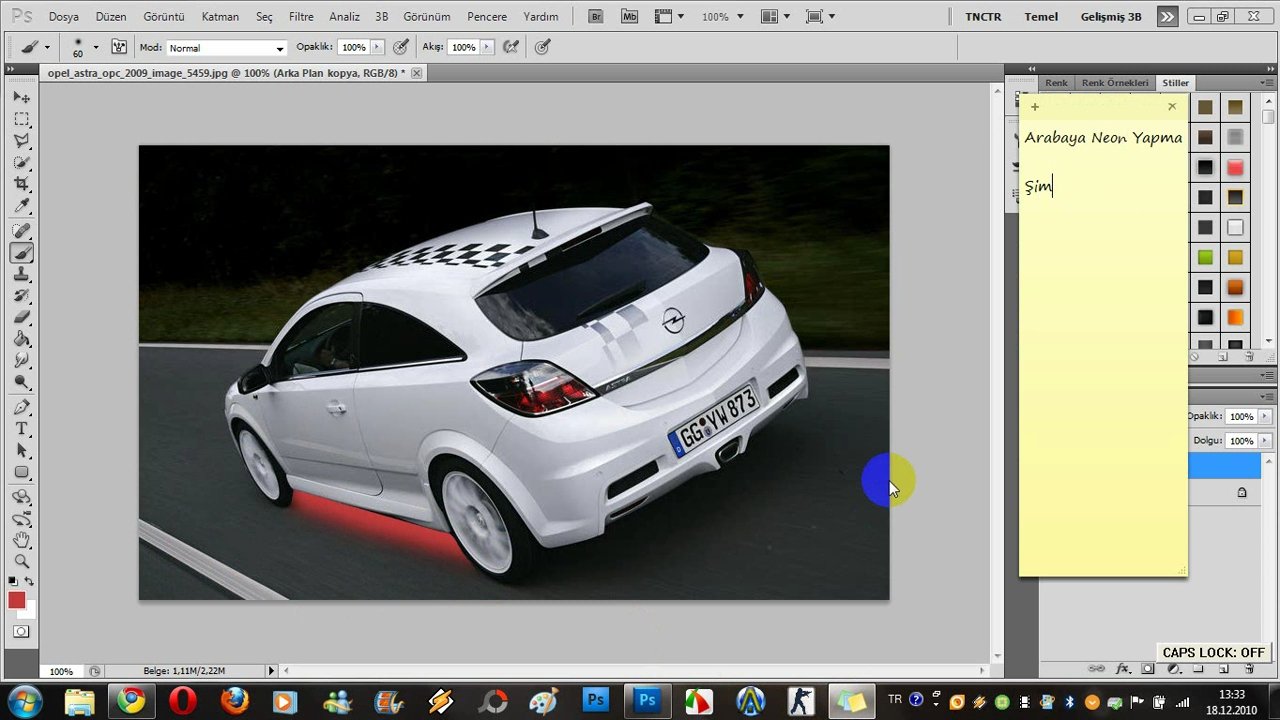Select the Smudge tool
1280x720 pixels.
tap(21, 361)
